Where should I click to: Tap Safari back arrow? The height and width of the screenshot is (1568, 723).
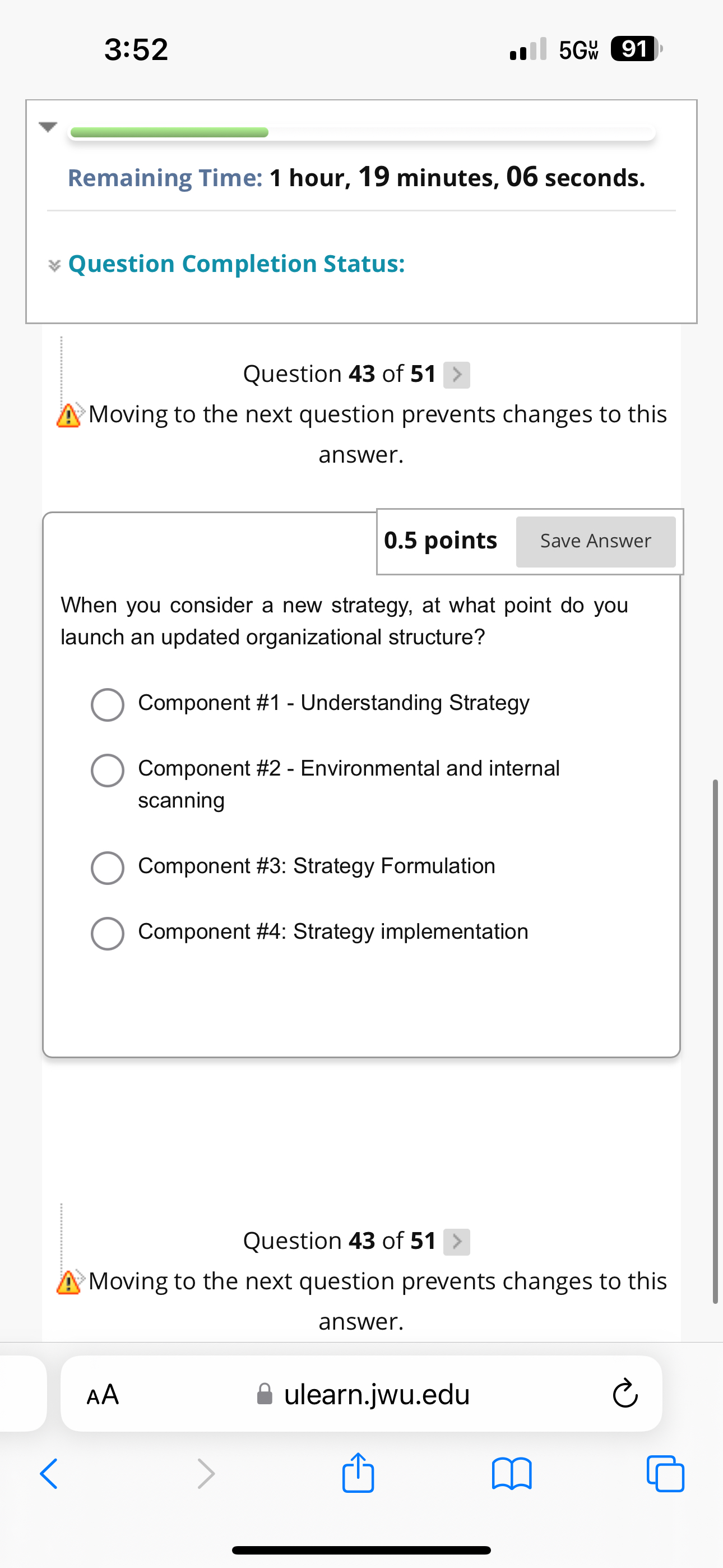[49, 1474]
